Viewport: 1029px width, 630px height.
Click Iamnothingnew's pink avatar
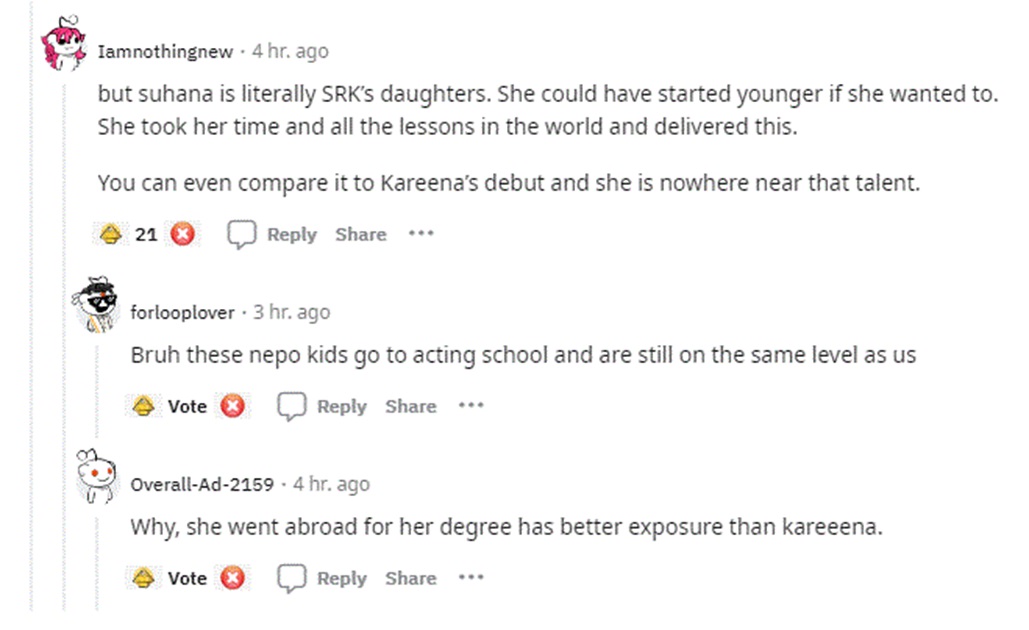[x=63, y=45]
